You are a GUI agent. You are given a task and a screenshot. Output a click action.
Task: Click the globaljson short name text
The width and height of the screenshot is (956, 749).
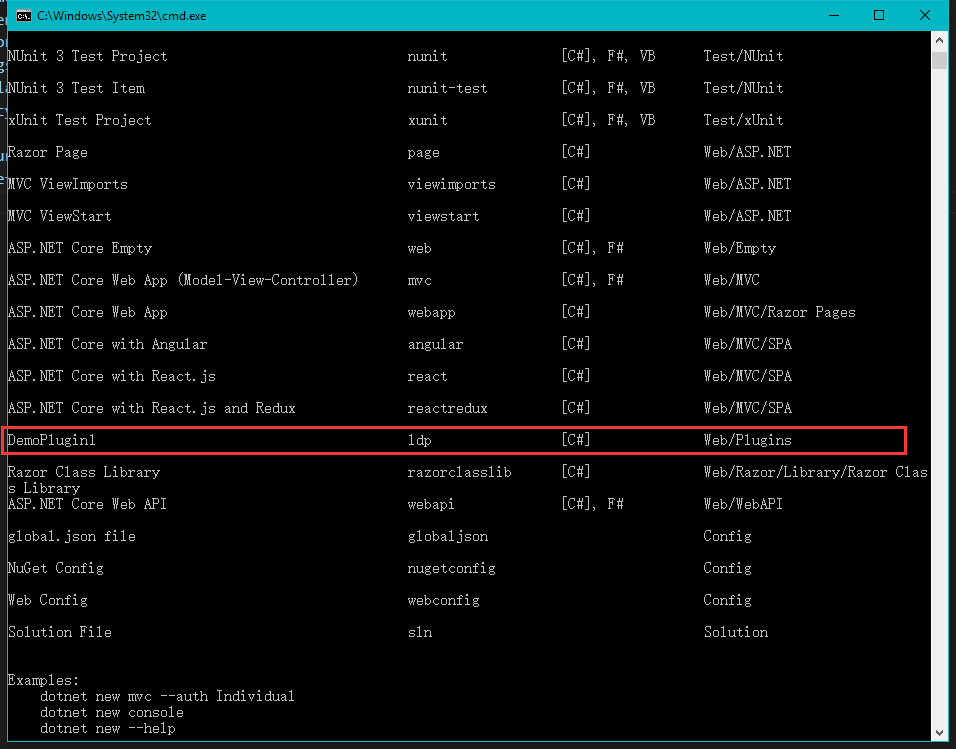coord(447,536)
